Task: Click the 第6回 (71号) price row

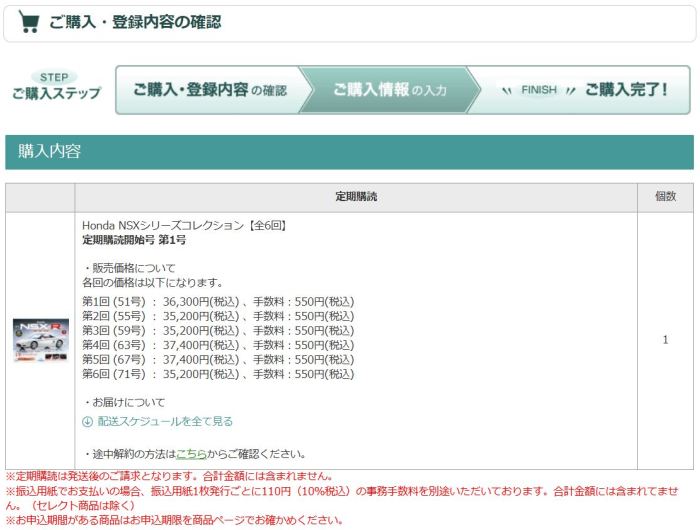Action: tap(218, 374)
